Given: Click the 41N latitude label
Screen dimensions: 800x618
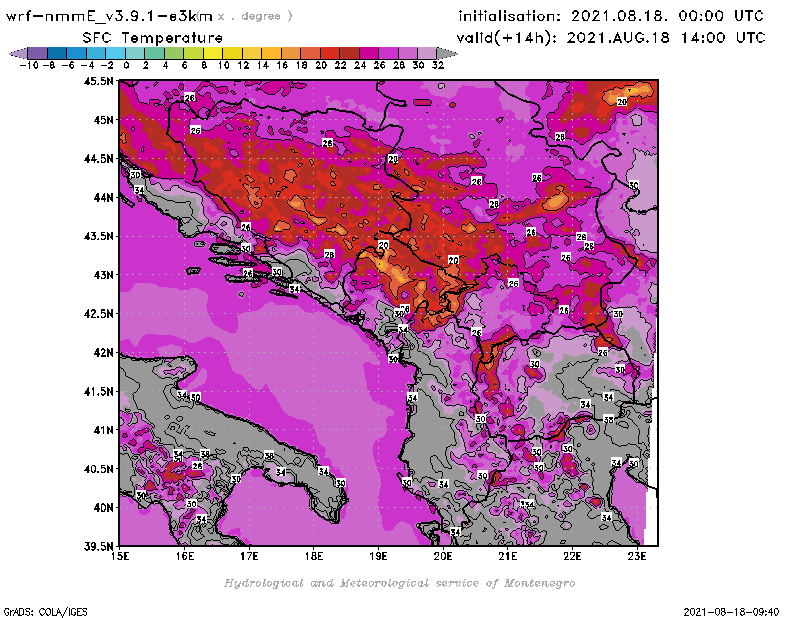Looking at the screenshot, I should pyautogui.click(x=103, y=430).
